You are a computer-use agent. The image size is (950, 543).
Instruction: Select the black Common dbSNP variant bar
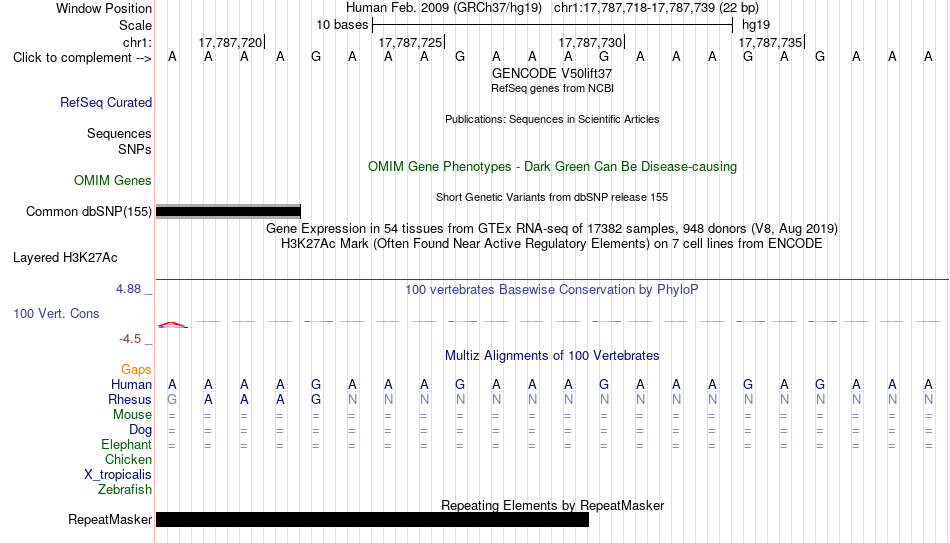(228, 212)
